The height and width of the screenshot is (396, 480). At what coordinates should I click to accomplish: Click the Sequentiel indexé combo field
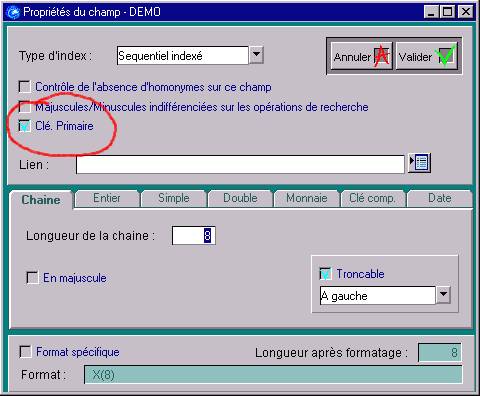[x=183, y=55]
